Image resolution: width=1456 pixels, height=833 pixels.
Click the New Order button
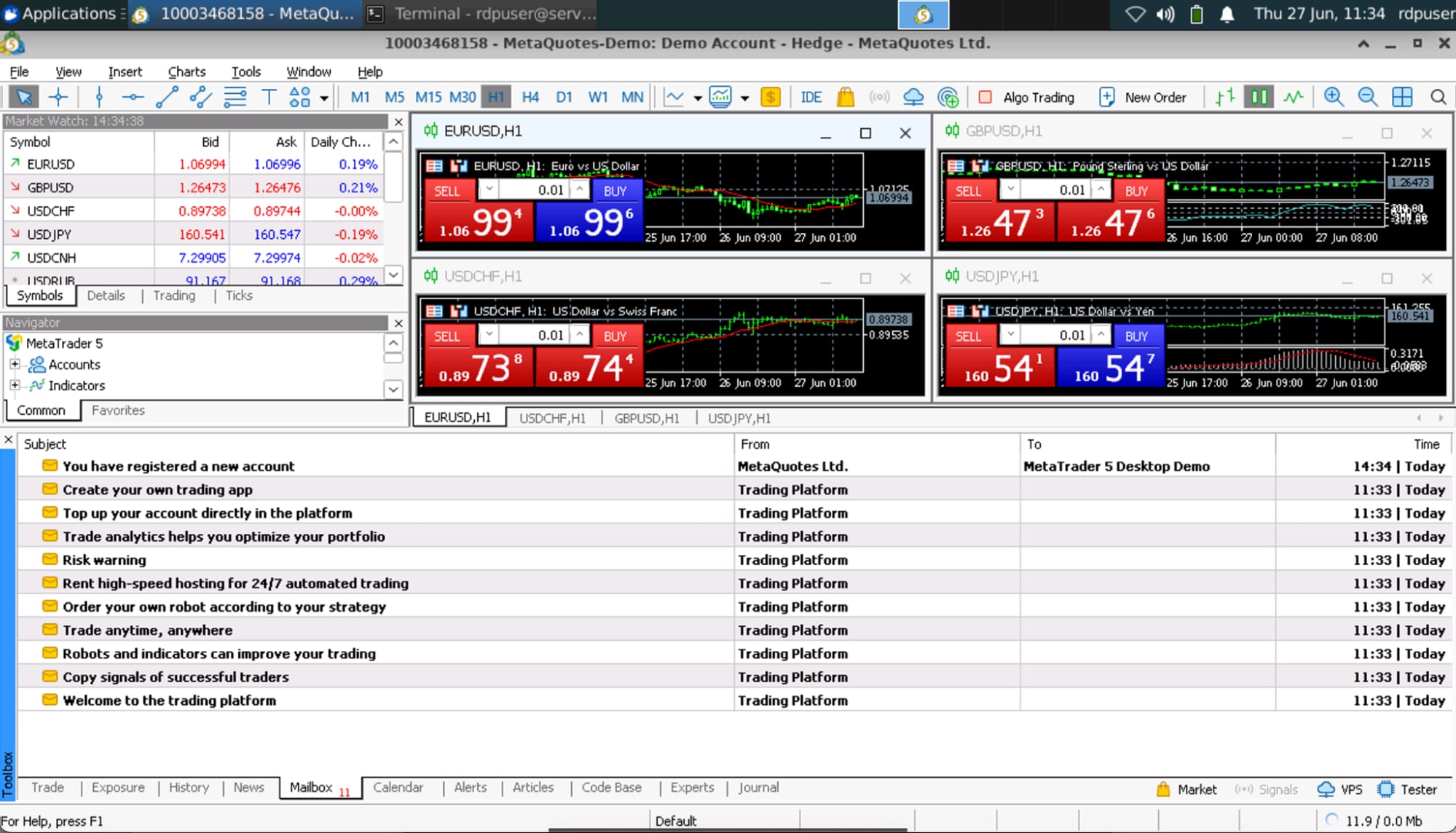1144,96
